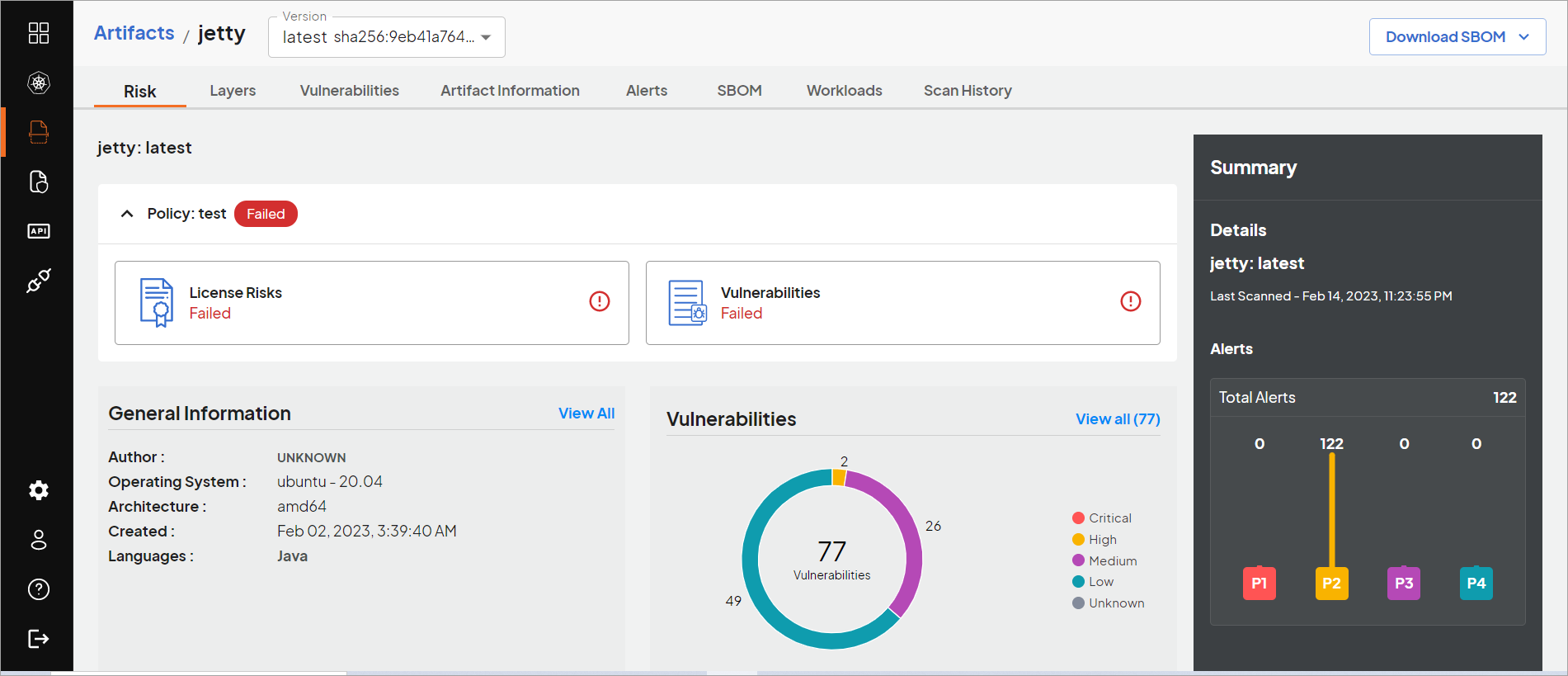Click the License Risks failed alert icon
Screen dimensions: 1568x676
600,301
